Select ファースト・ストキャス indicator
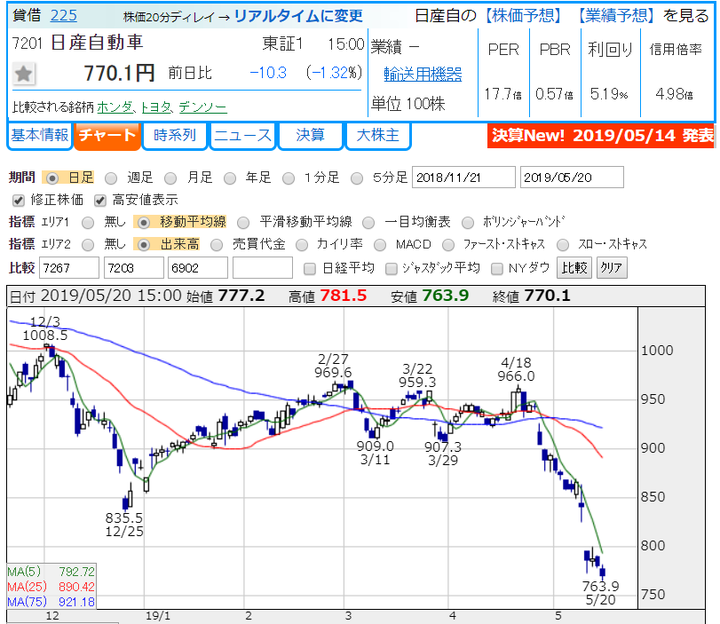The height and width of the screenshot is (624, 720). pos(449,245)
